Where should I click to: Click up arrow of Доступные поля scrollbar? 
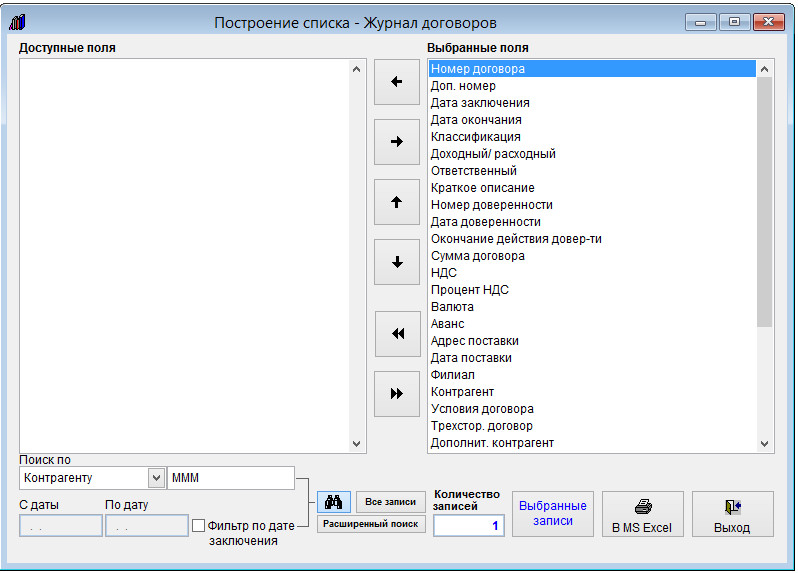[356, 69]
